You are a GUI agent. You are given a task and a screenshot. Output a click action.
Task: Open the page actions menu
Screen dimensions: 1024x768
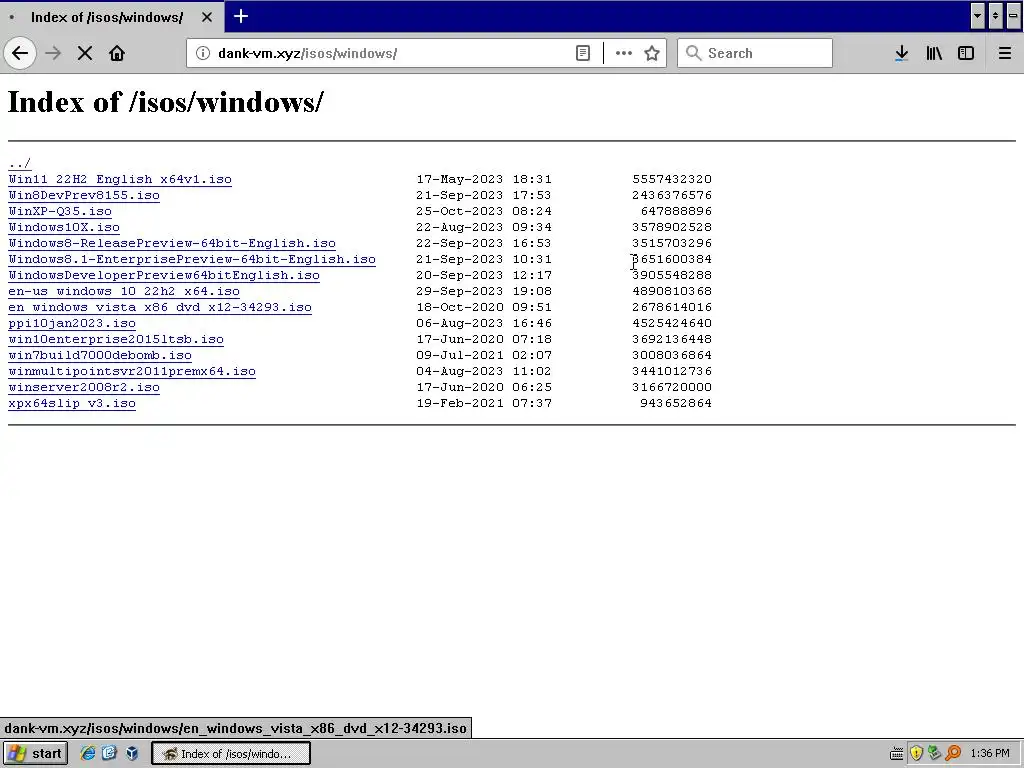(624, 53)
